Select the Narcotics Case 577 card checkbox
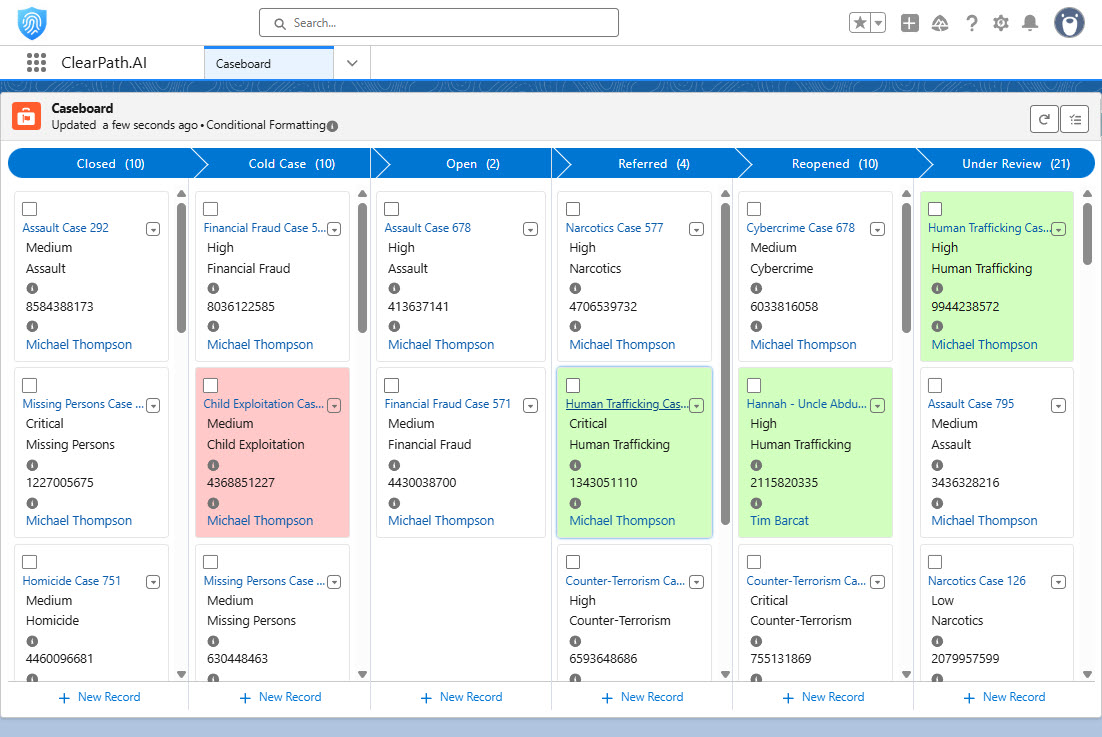Viewport: 1102px width, 737px height. [573, 209]
